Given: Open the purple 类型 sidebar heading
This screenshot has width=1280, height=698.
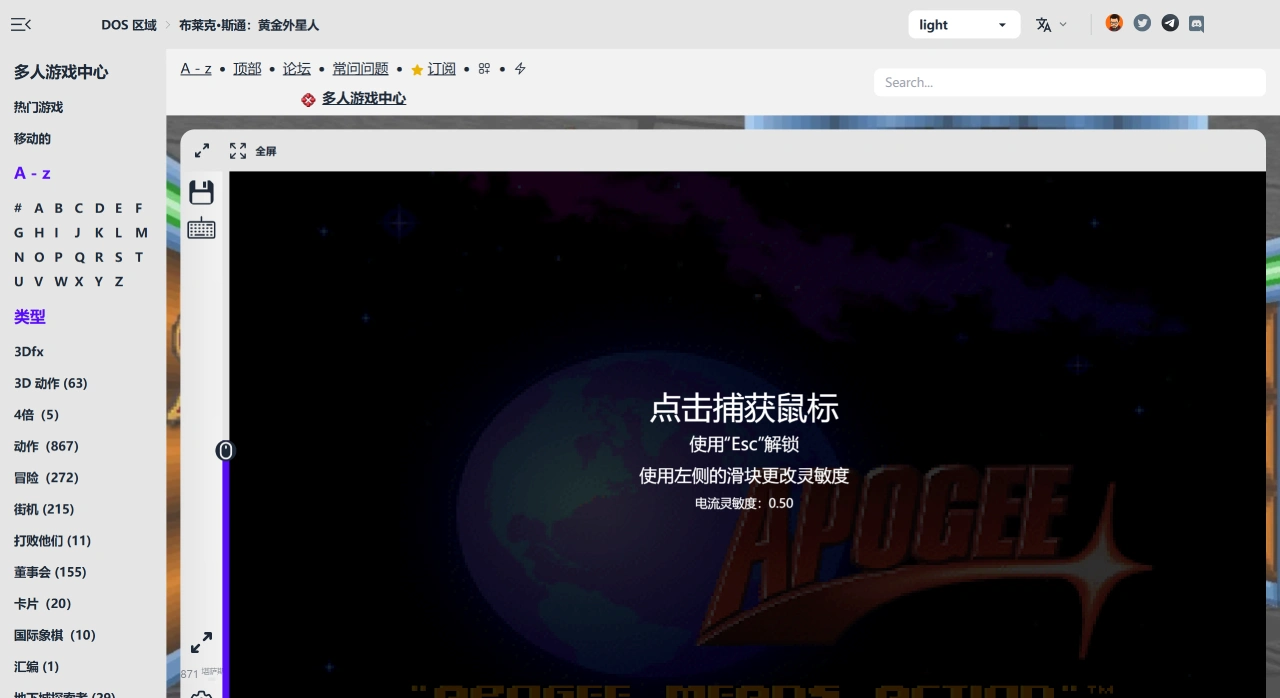Looking at the screenshot, I should coord(30,317).
